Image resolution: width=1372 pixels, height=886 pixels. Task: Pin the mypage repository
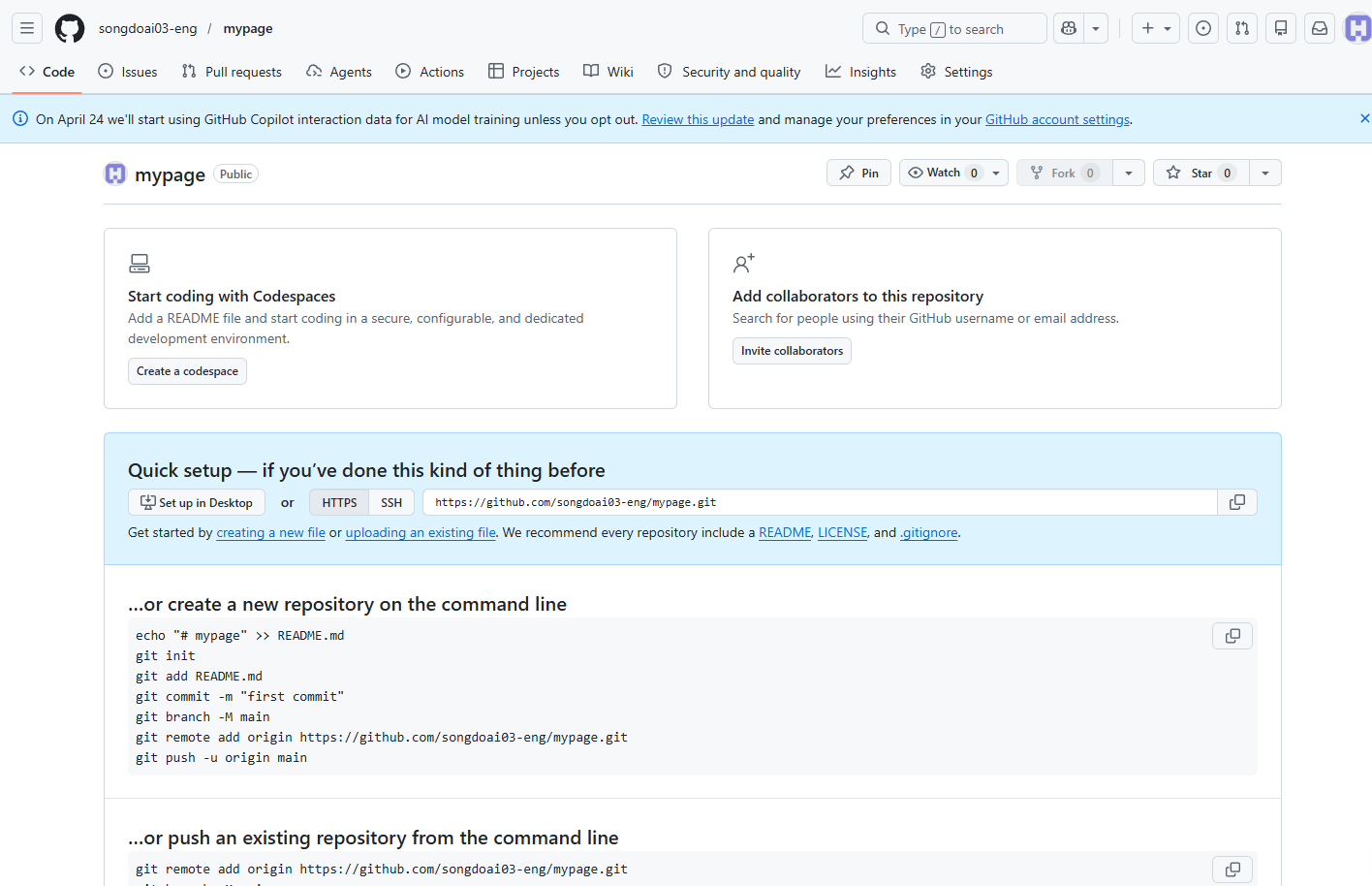coord(858,173)
